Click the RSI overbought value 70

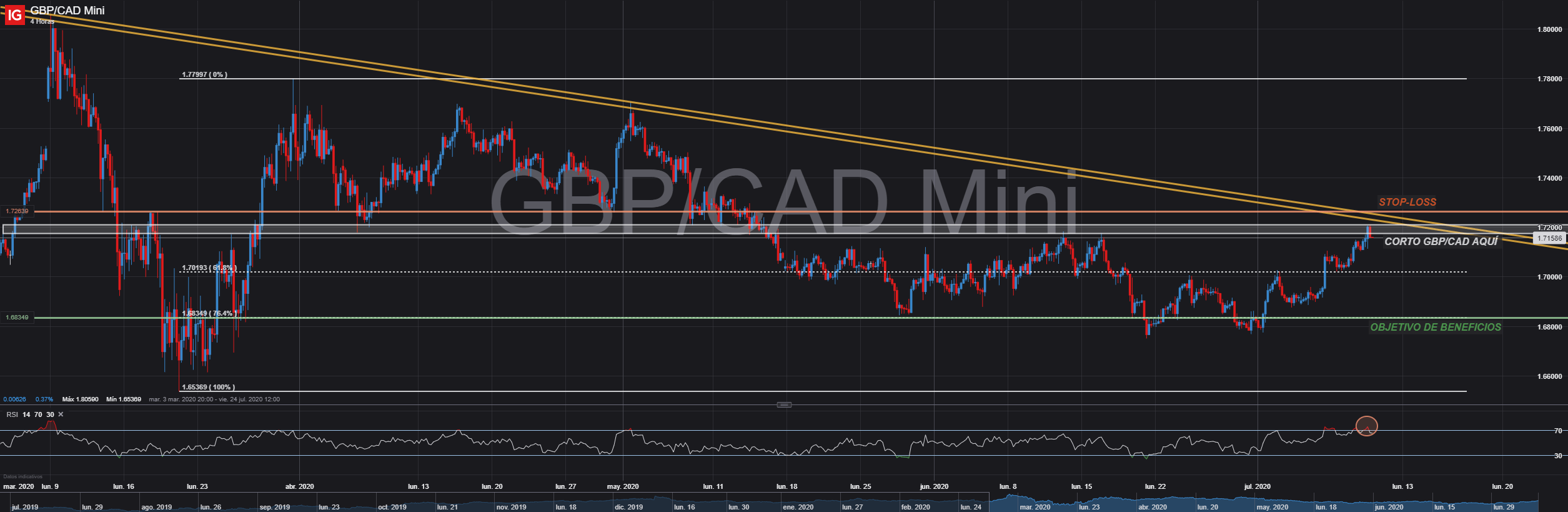pos(38,414)
